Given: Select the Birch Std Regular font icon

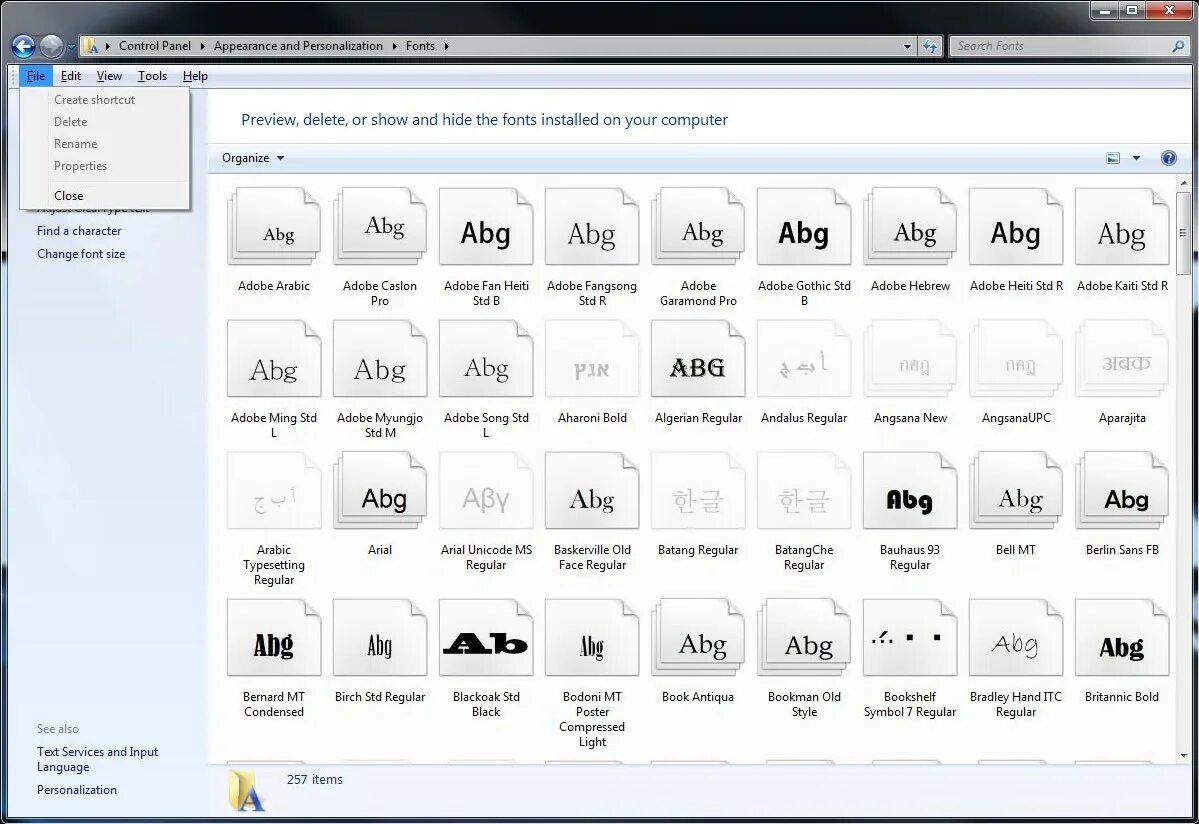Looking at the screenshot, I should [380, 637].
